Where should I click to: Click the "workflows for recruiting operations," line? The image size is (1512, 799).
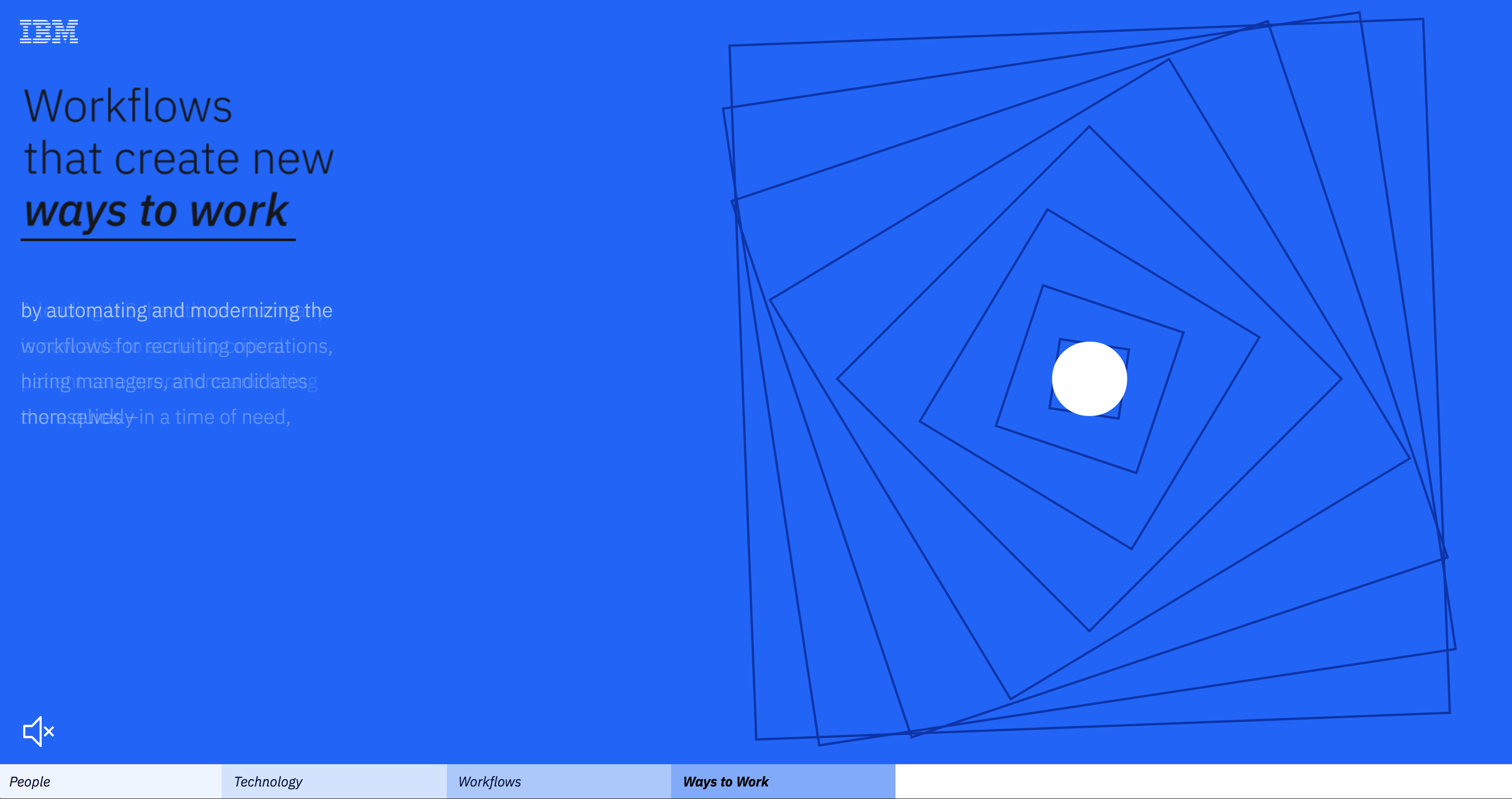(x=177, y=346)
